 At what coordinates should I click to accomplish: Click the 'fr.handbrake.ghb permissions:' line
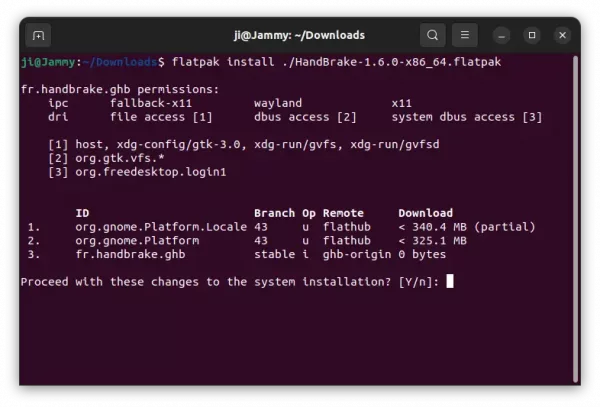[x=120, y=90]
